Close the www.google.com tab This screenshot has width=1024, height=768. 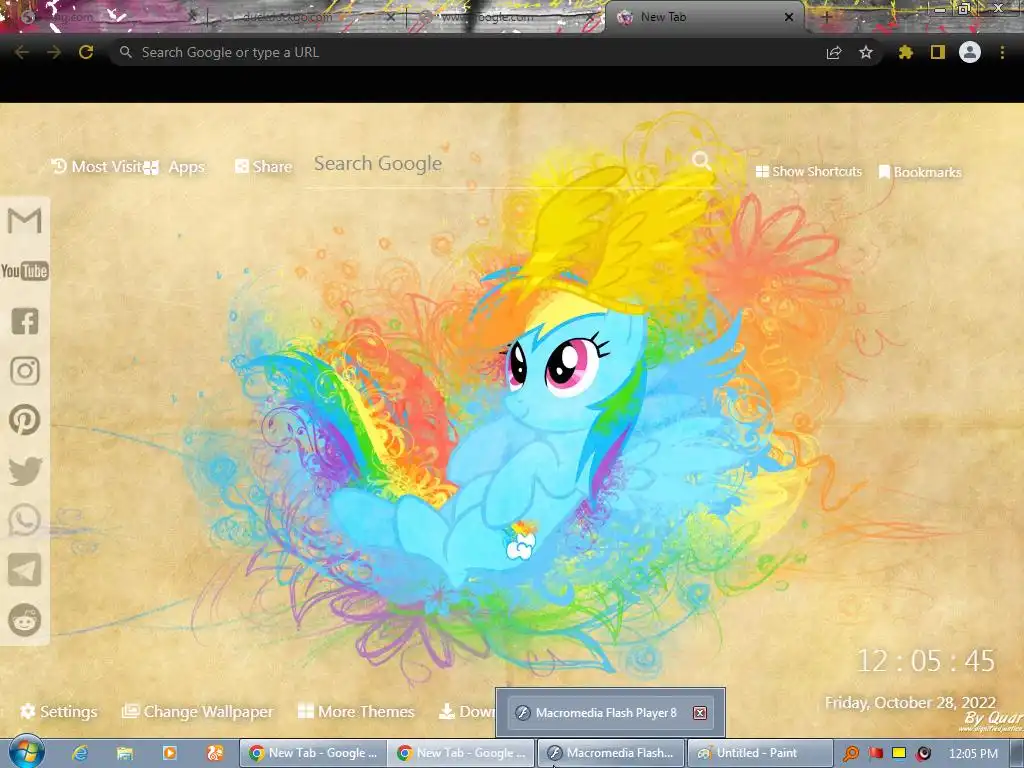tap(591, 17)
